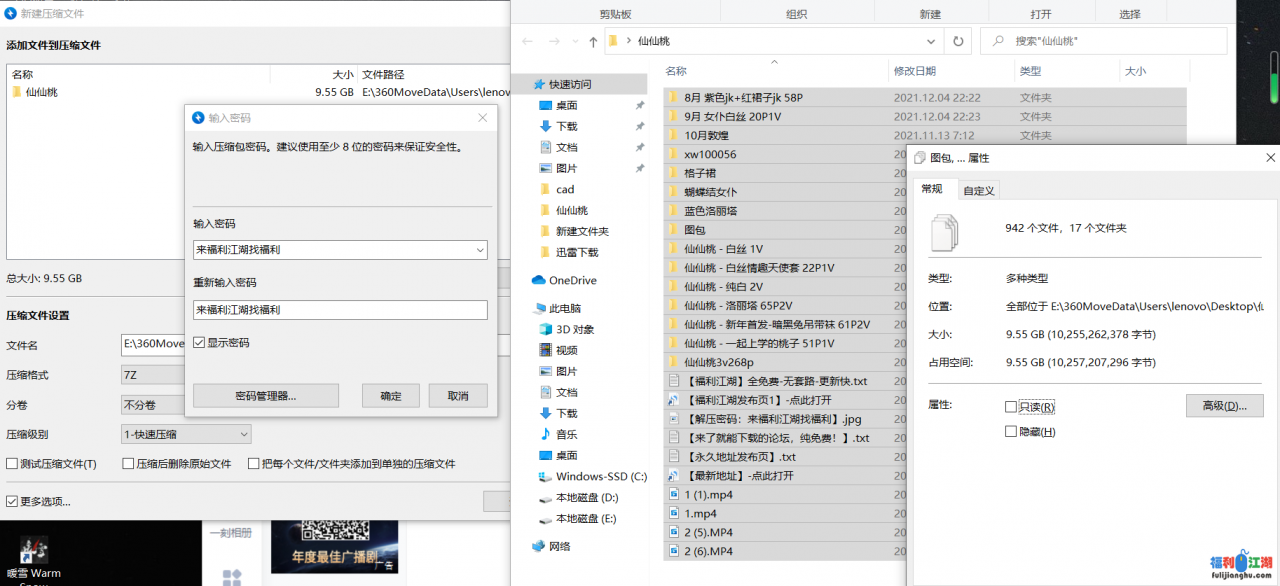Screen dimensions: 1280x586
Task: Click the refresh icon beside the address bar
Action: [x=958, y=41]
